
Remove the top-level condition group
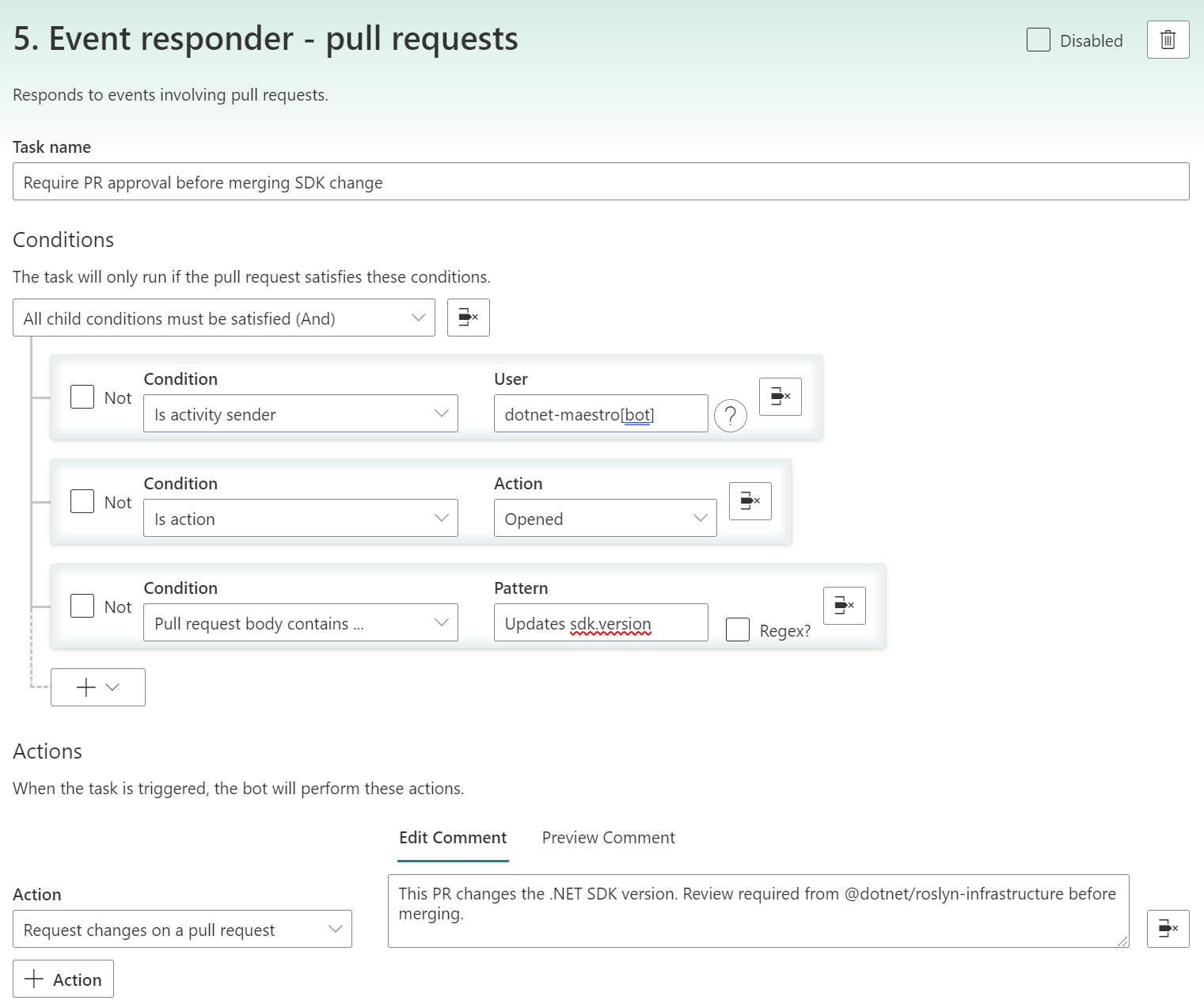click(x=468, y=318)
